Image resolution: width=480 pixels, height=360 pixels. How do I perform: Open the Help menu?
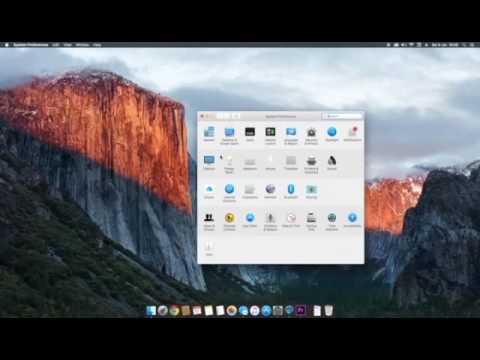[97, 45]
